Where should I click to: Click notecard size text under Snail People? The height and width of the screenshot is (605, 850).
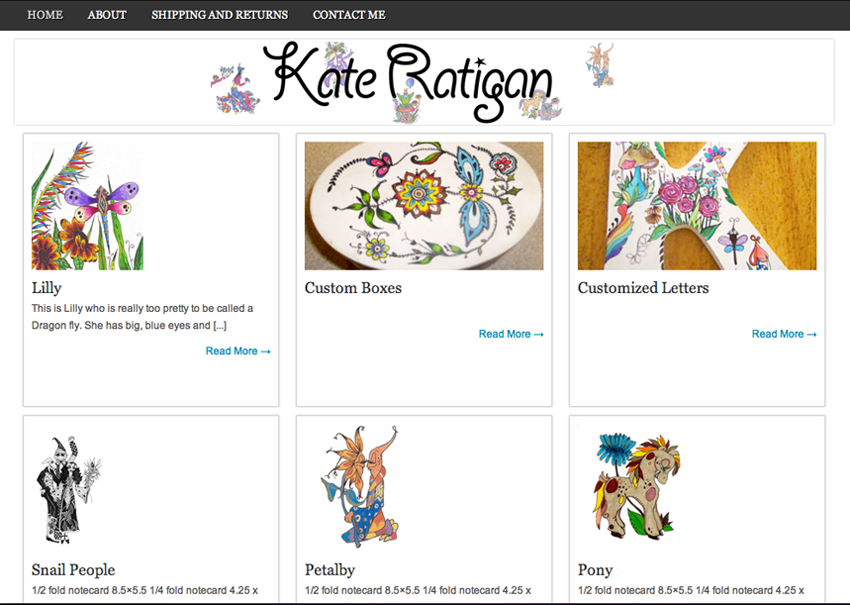pyautogui.click(x=145, y=590)
